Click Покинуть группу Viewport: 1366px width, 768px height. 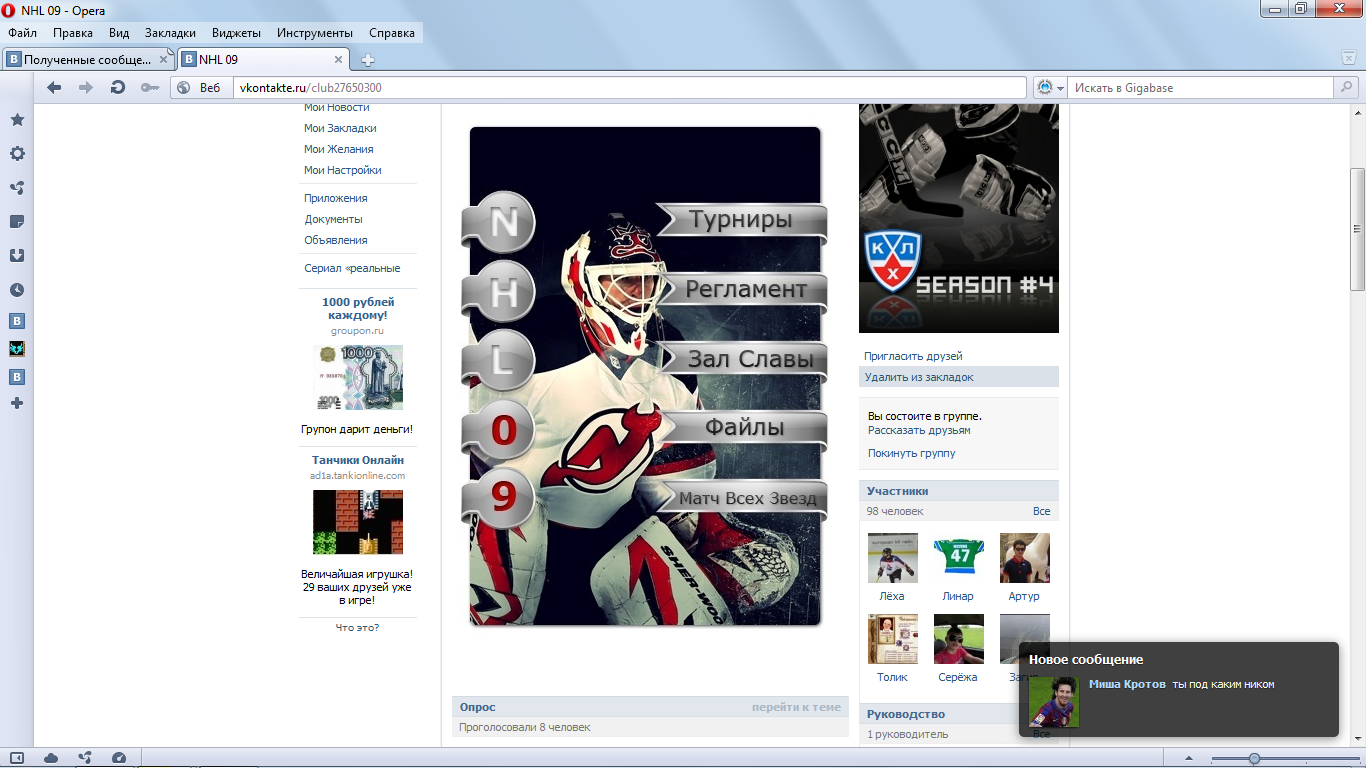point(912,453)
